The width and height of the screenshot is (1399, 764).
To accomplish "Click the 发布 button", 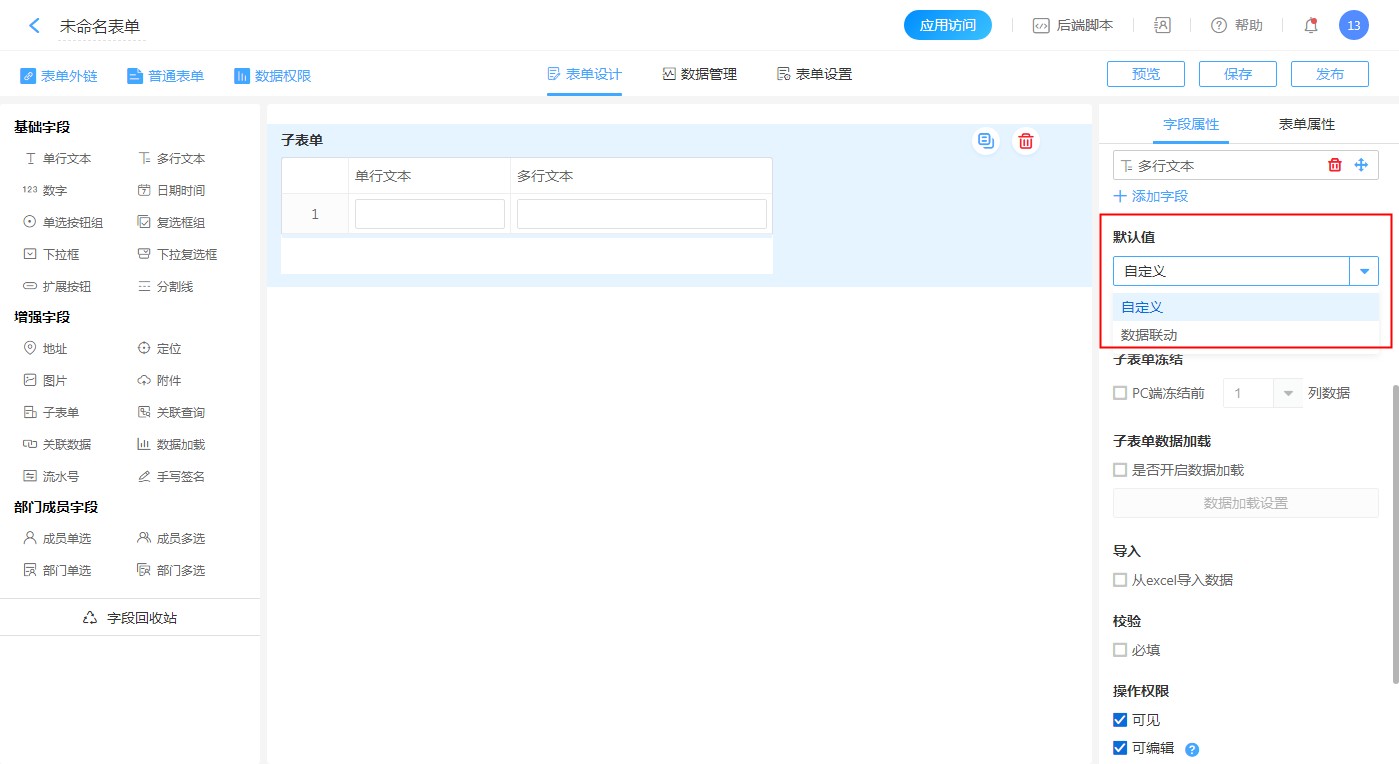I will [1329, 74].
